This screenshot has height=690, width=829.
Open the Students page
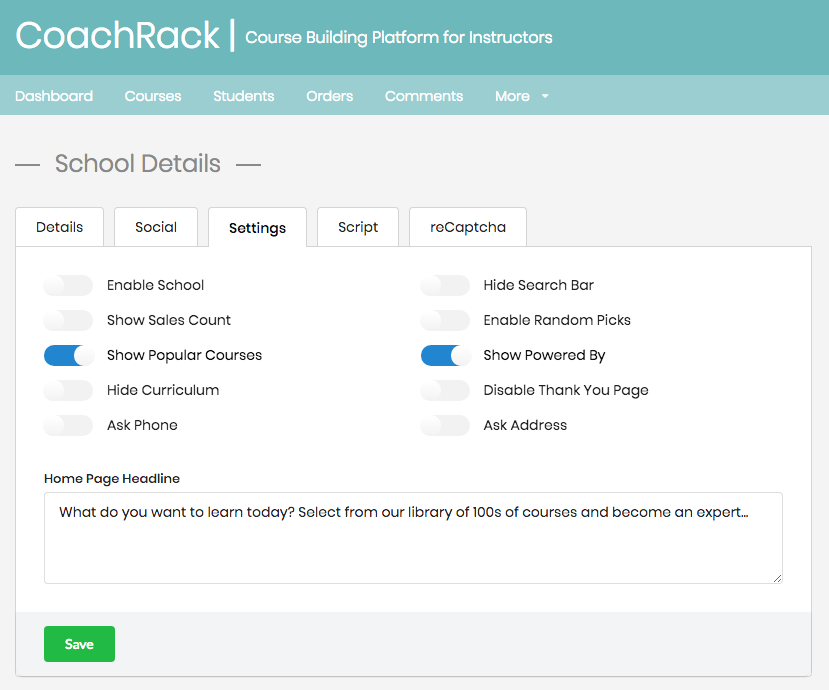[243, 96]
